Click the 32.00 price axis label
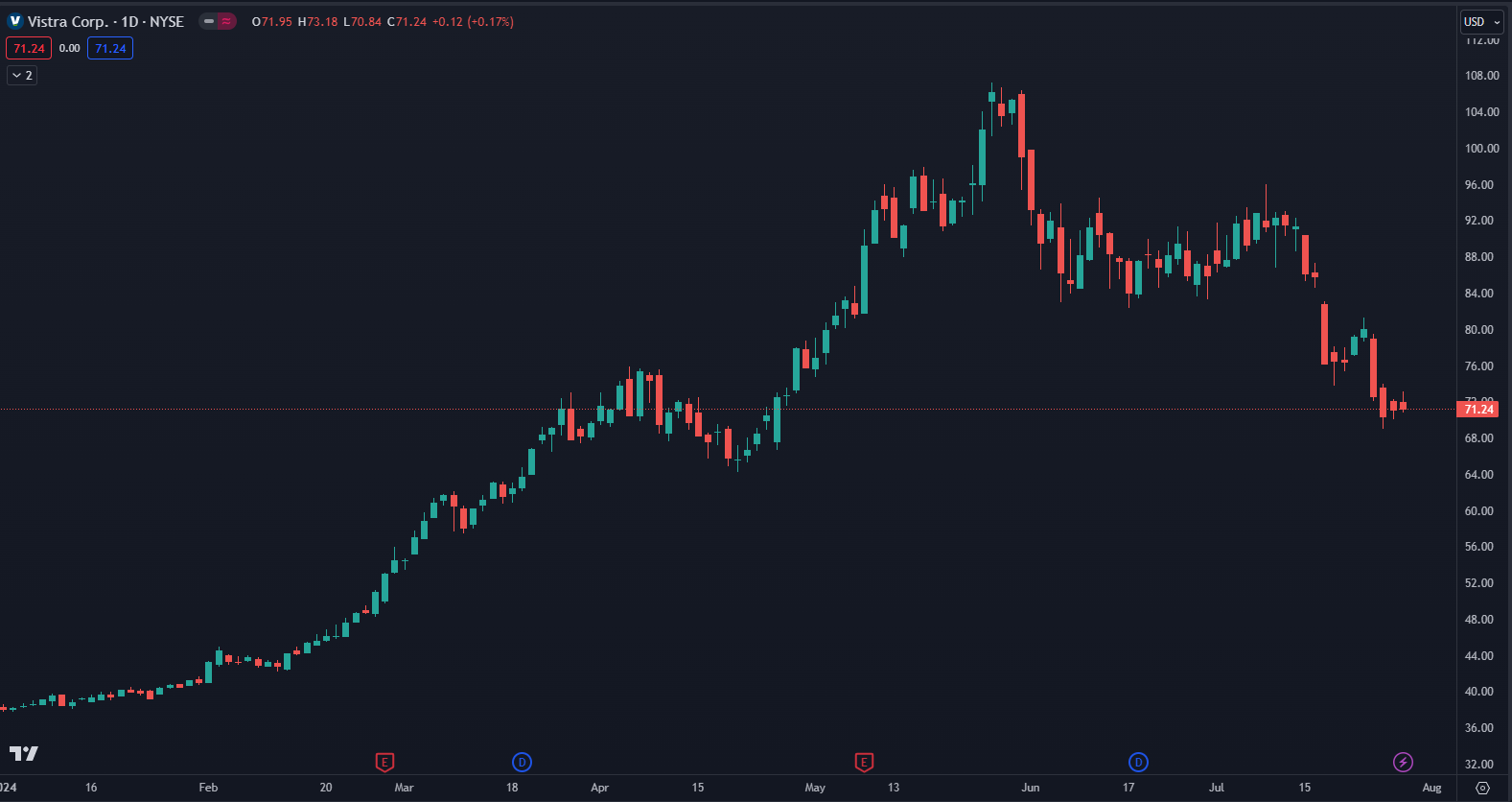1512x802 pixels. pyautogui.click(x=1479, y=765)
